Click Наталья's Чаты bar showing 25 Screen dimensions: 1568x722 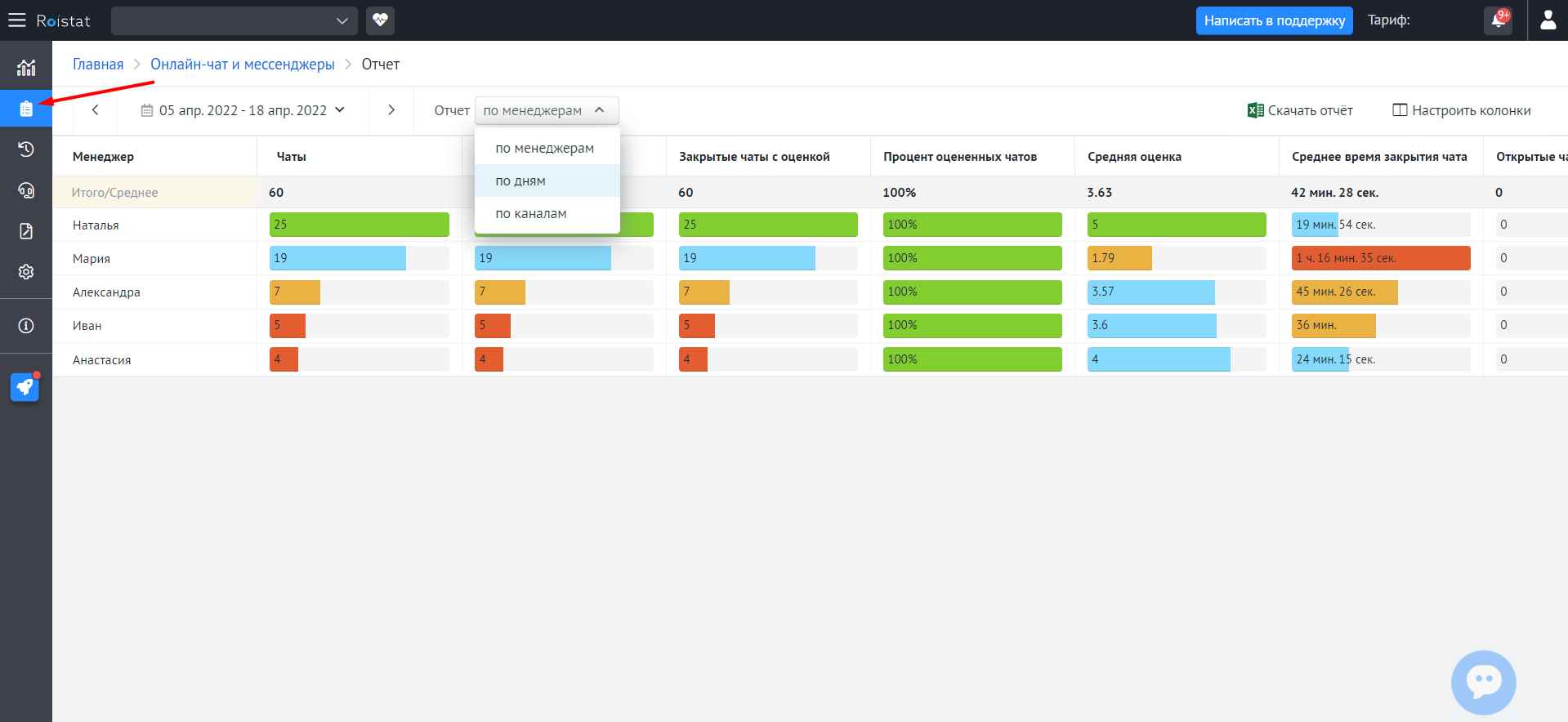360,225
